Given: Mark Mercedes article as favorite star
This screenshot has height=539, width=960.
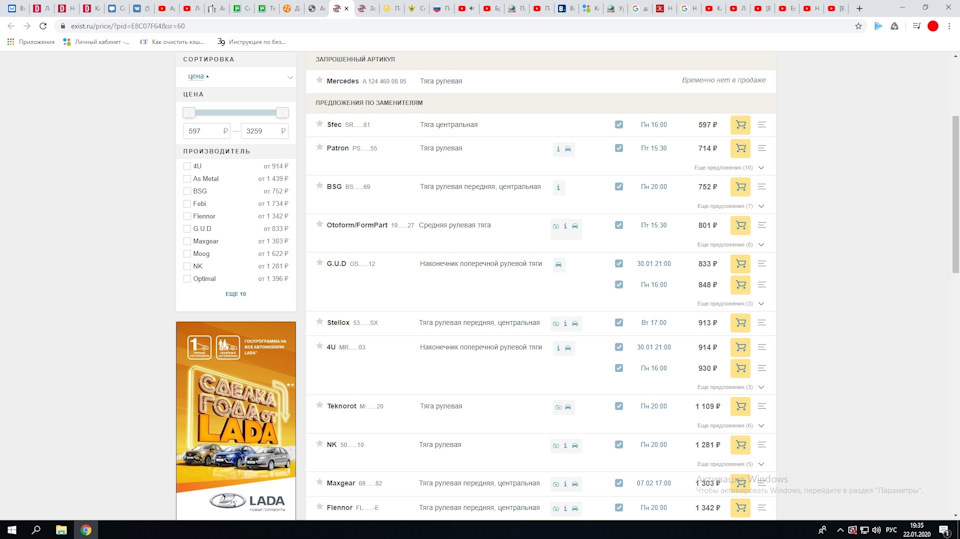Looking at the screenshot, I should [319, 80].
